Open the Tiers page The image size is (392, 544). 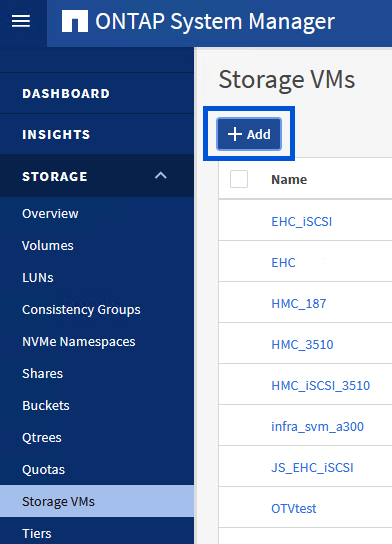pyautogui.click(x=37, y=533)
